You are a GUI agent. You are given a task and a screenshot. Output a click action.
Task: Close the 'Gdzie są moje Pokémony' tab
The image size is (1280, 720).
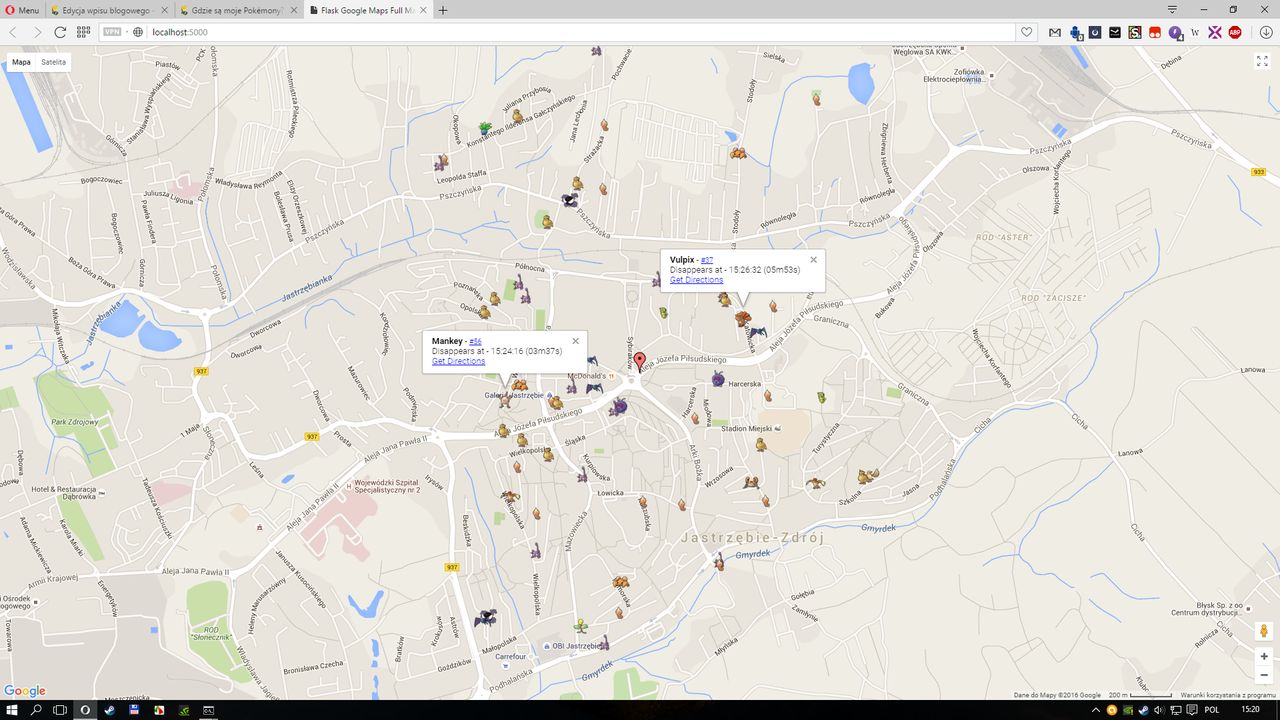pyautogui.click(x=293, y=10)
